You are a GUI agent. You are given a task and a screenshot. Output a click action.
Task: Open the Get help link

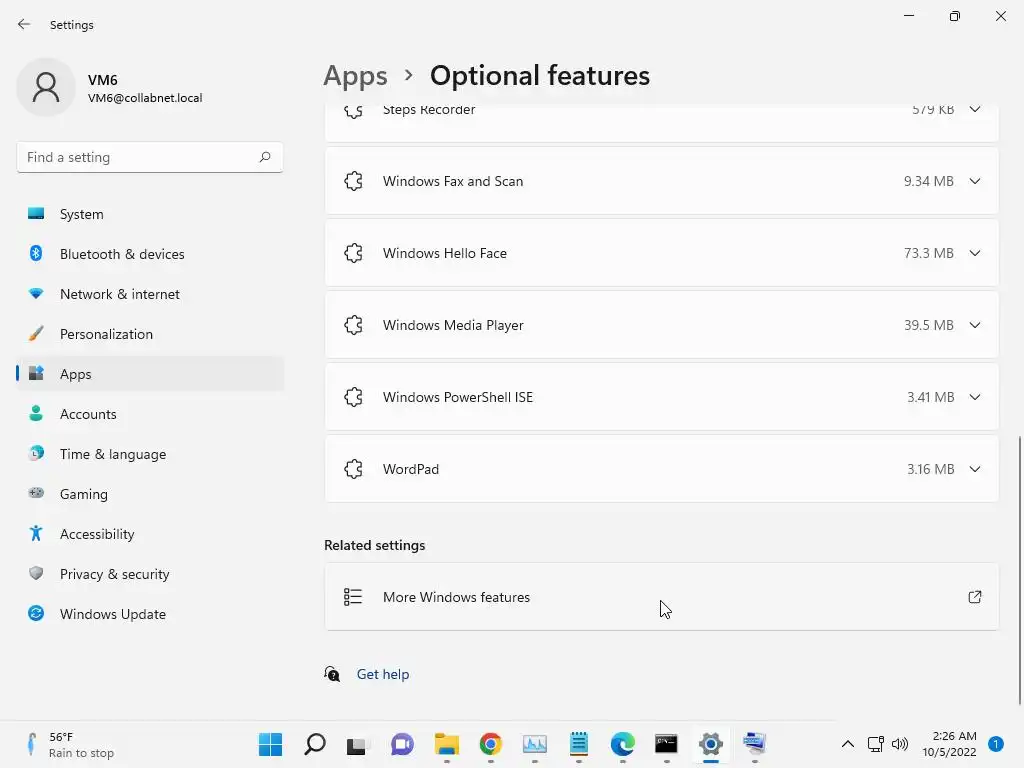pyautogui.click(x=383, y=674)
